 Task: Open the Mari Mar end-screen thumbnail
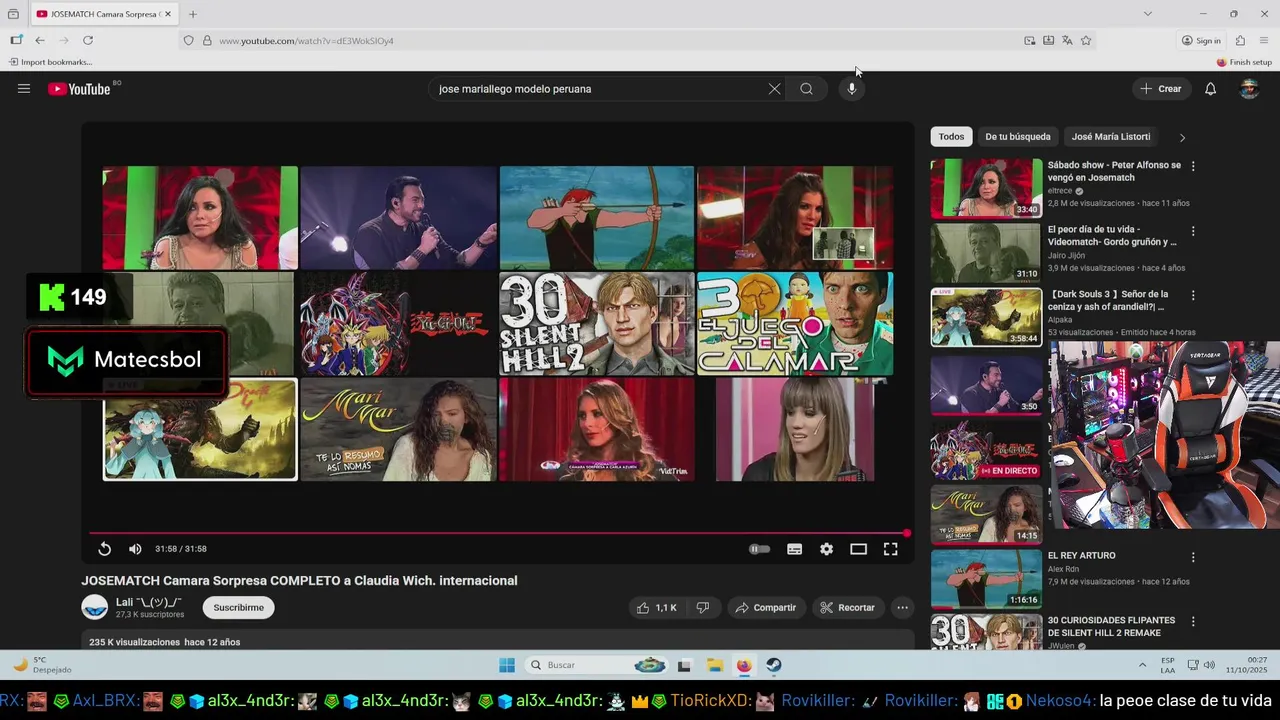[x=398, y=429]
